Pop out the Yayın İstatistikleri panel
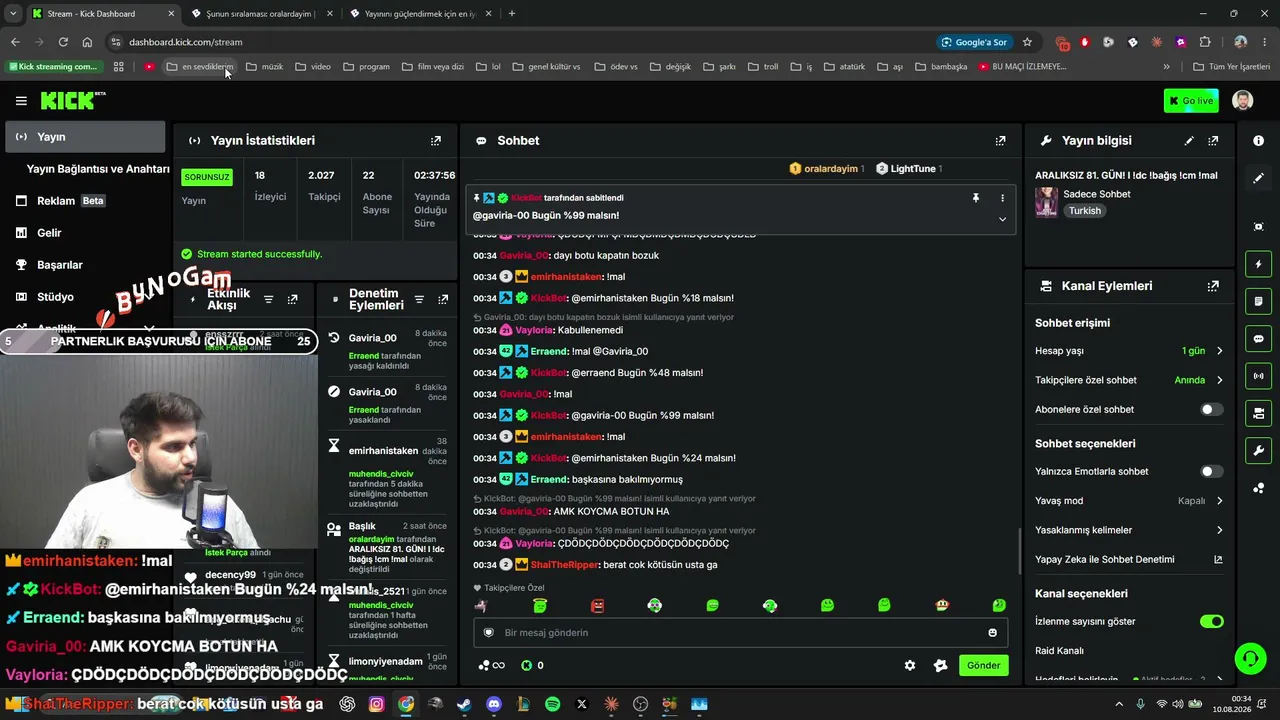The width and height of the screenshot is (1280, 720). (436, 141)
